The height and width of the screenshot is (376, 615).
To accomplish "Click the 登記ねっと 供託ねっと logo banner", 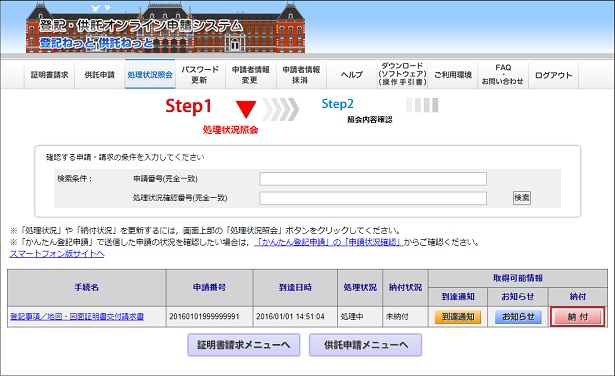I will tap(165, 27).
